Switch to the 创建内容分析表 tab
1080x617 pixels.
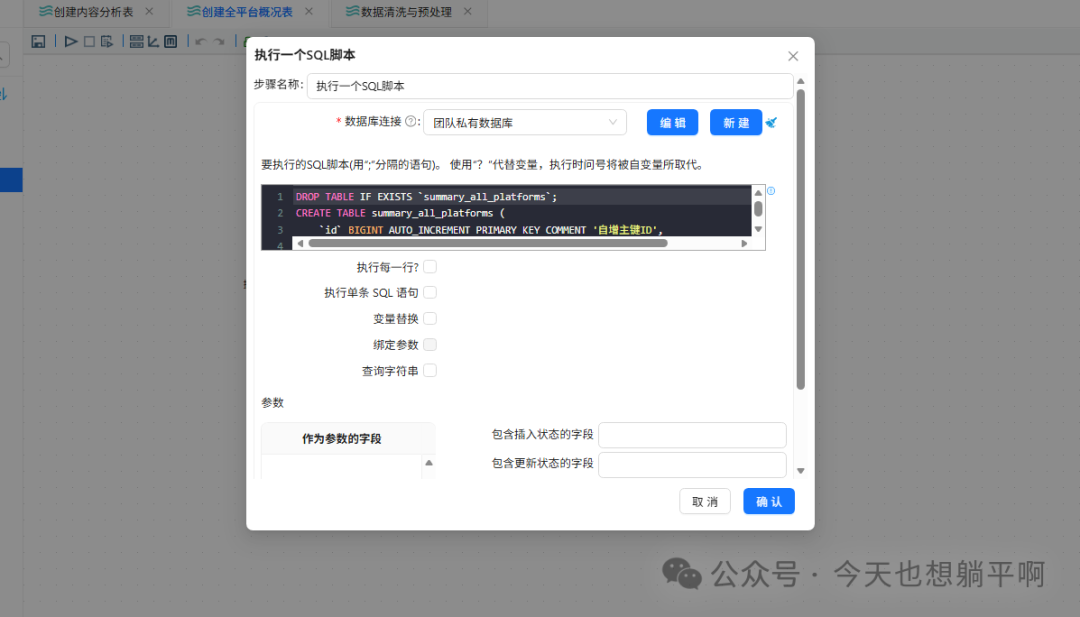point(93,12)
